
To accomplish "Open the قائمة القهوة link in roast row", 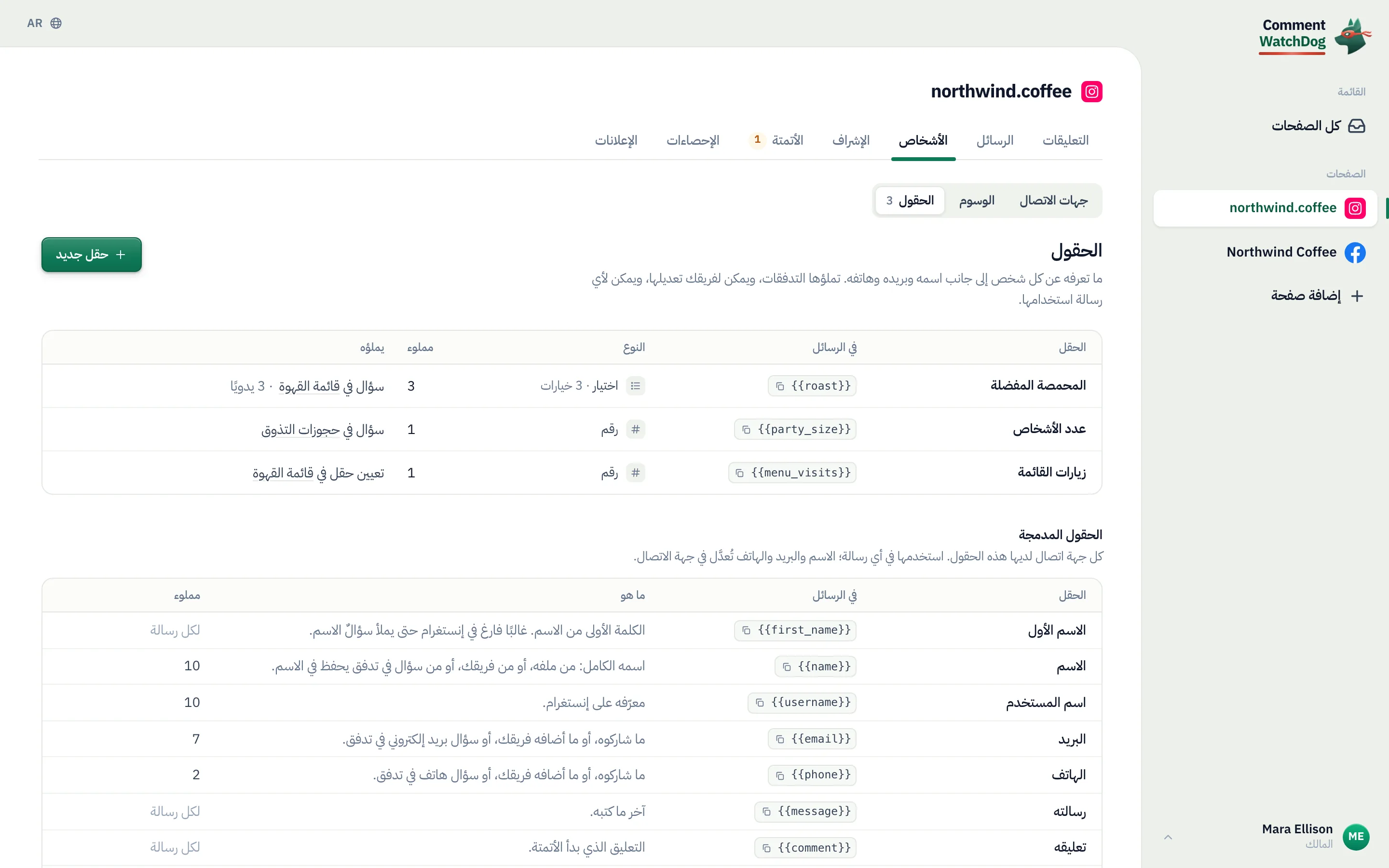I will (x=309, y=386).
